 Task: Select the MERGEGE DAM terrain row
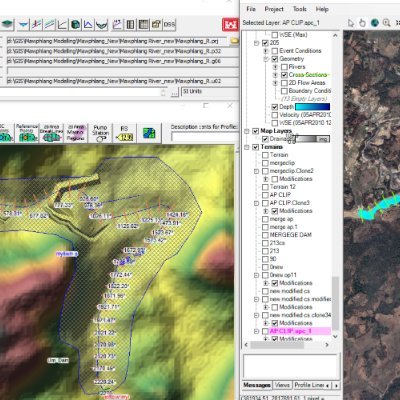tap(290, 235)
